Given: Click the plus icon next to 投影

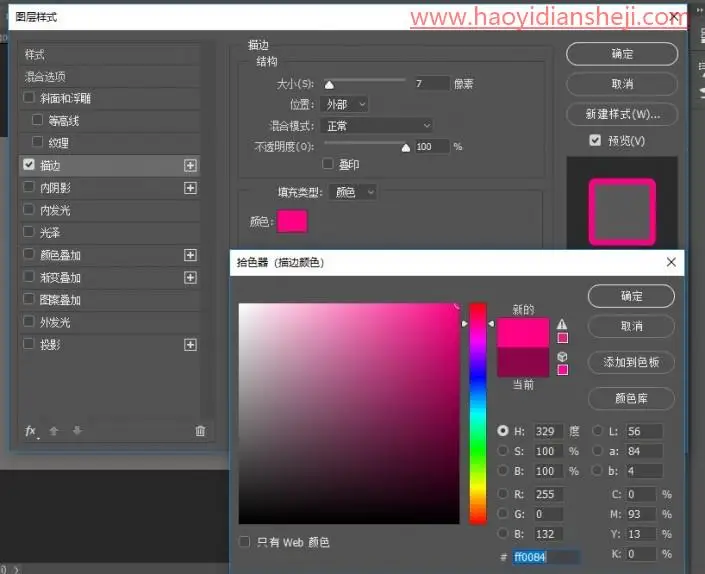Looking at the screenshot, I should [x=190, y=345].
